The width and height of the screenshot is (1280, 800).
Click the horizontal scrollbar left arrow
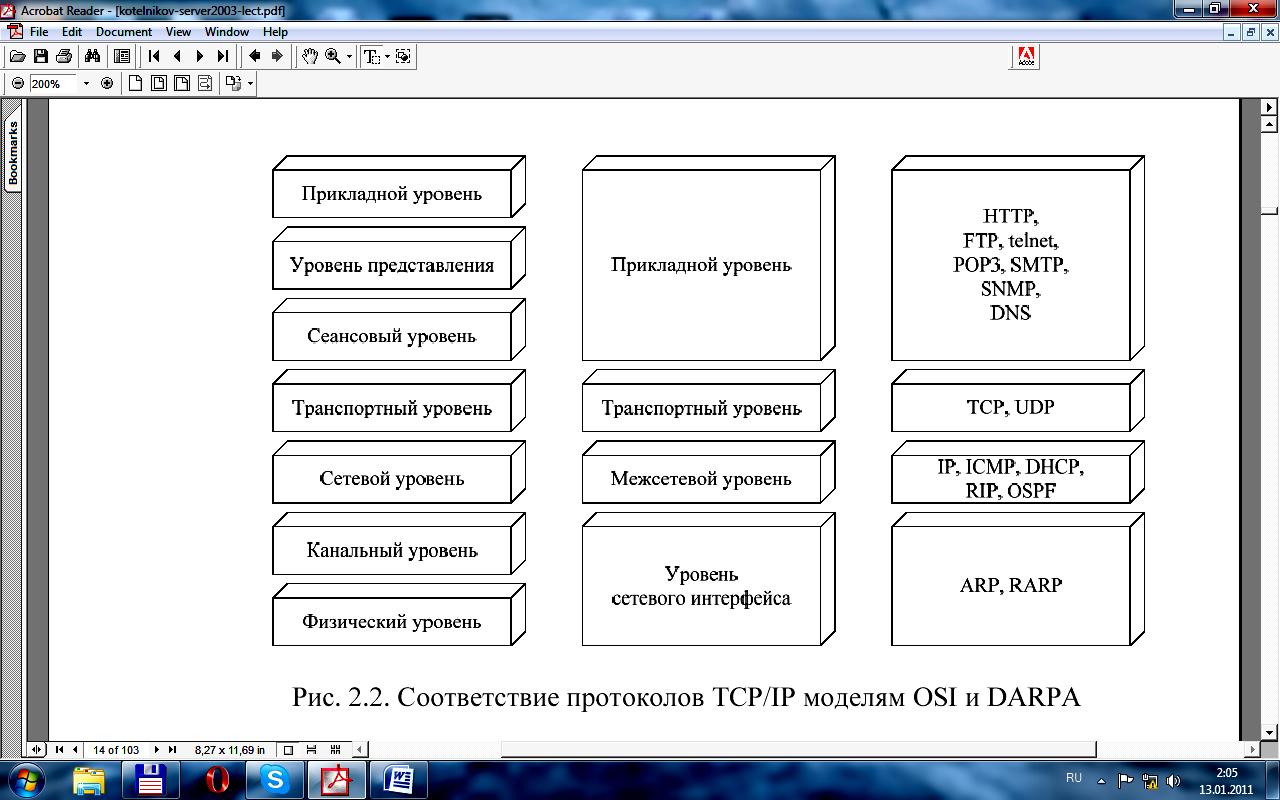[360, 749]
